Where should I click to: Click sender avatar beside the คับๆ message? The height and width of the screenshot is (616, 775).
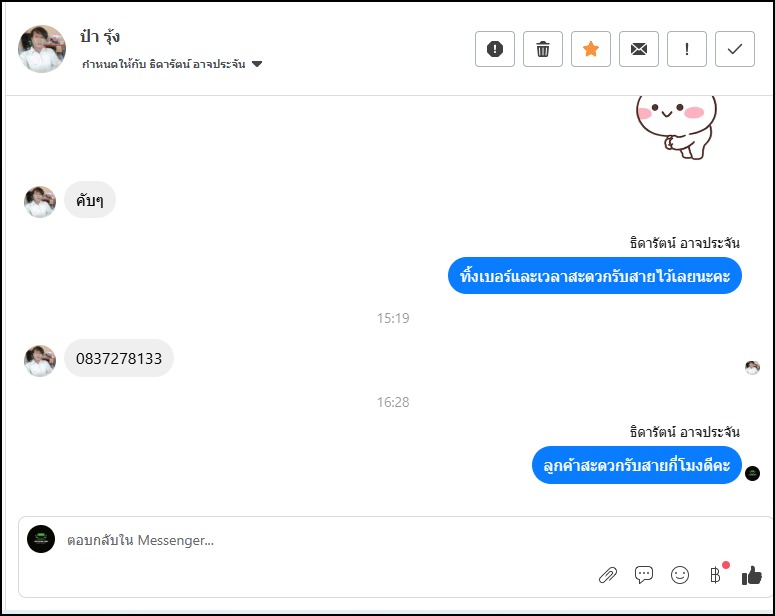40,201
